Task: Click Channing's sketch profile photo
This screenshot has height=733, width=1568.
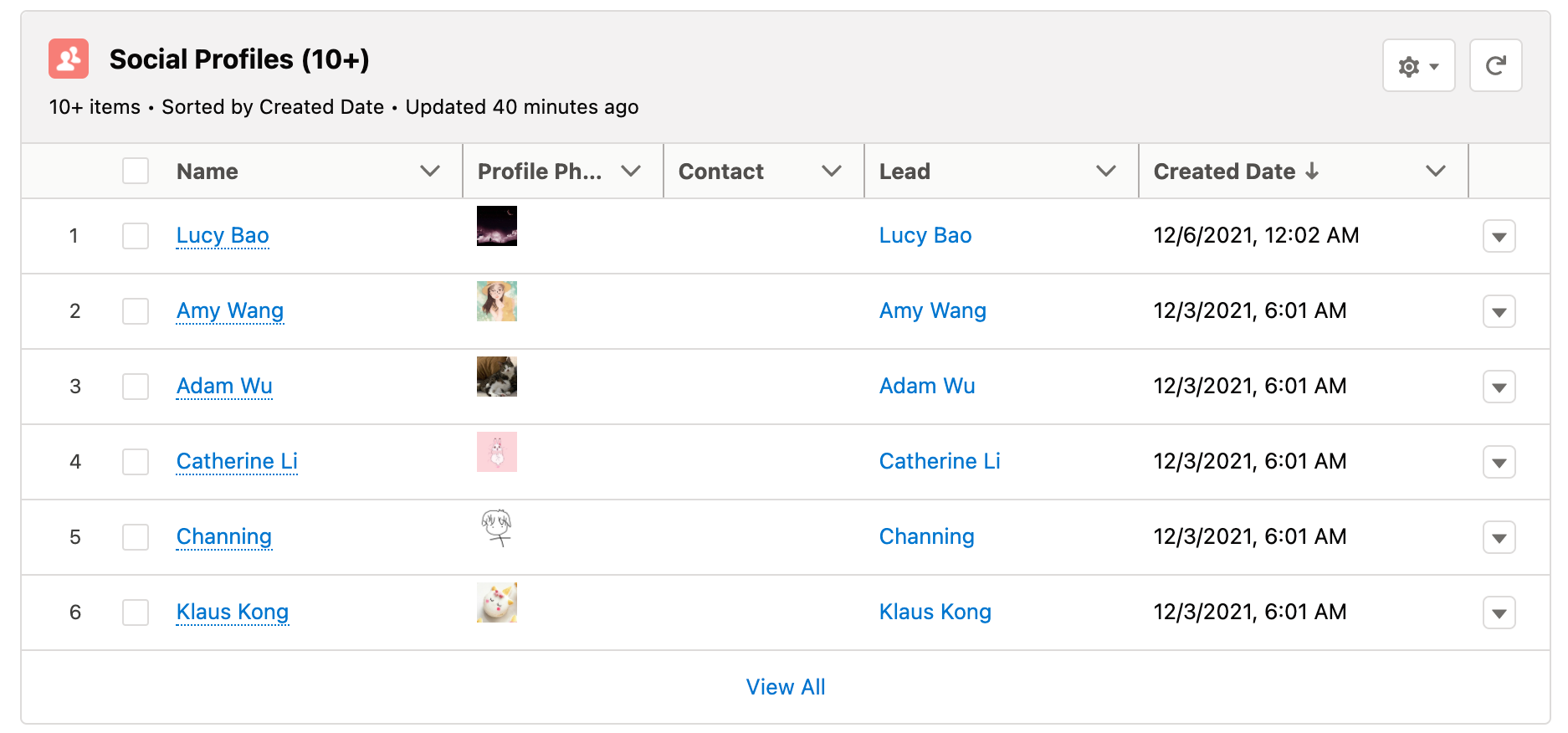Action: tap(497, 528)
